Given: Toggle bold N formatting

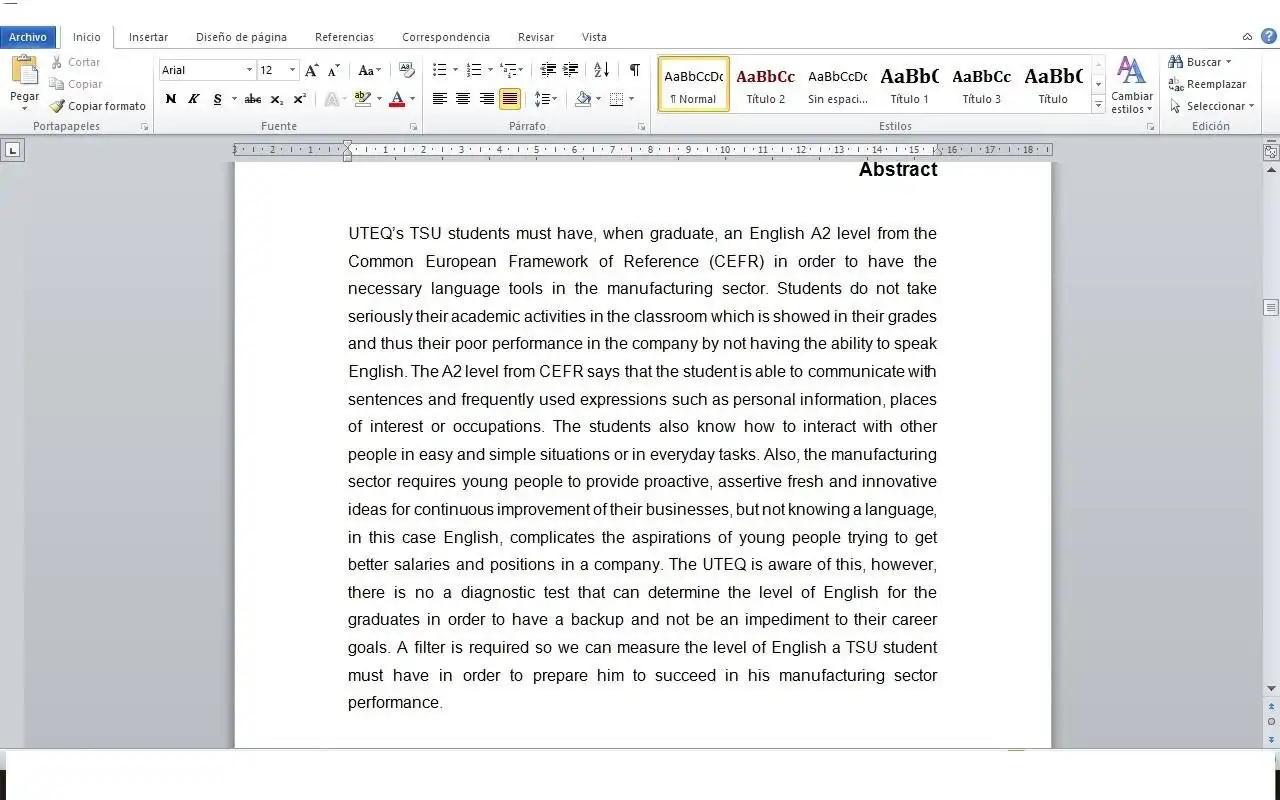Looking at the screenshot, I should pos(170,99).
